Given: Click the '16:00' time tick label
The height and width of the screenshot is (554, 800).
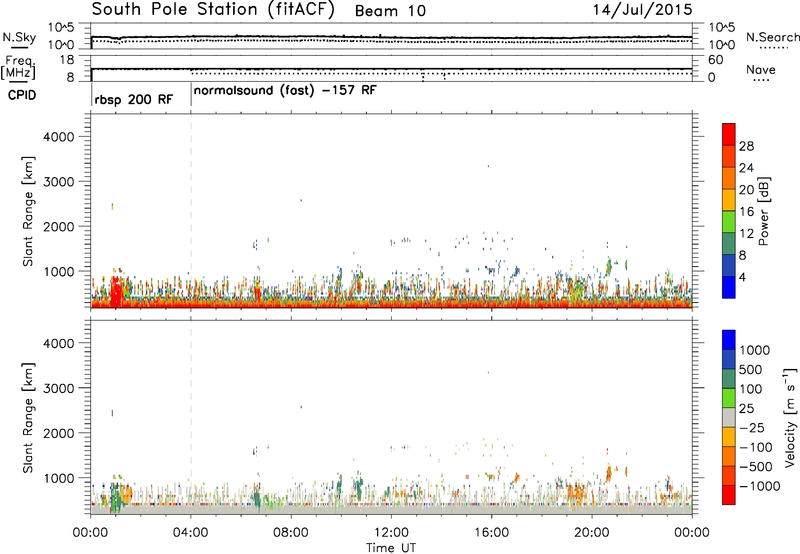Looking at the screenshot, I should [491, 533].
